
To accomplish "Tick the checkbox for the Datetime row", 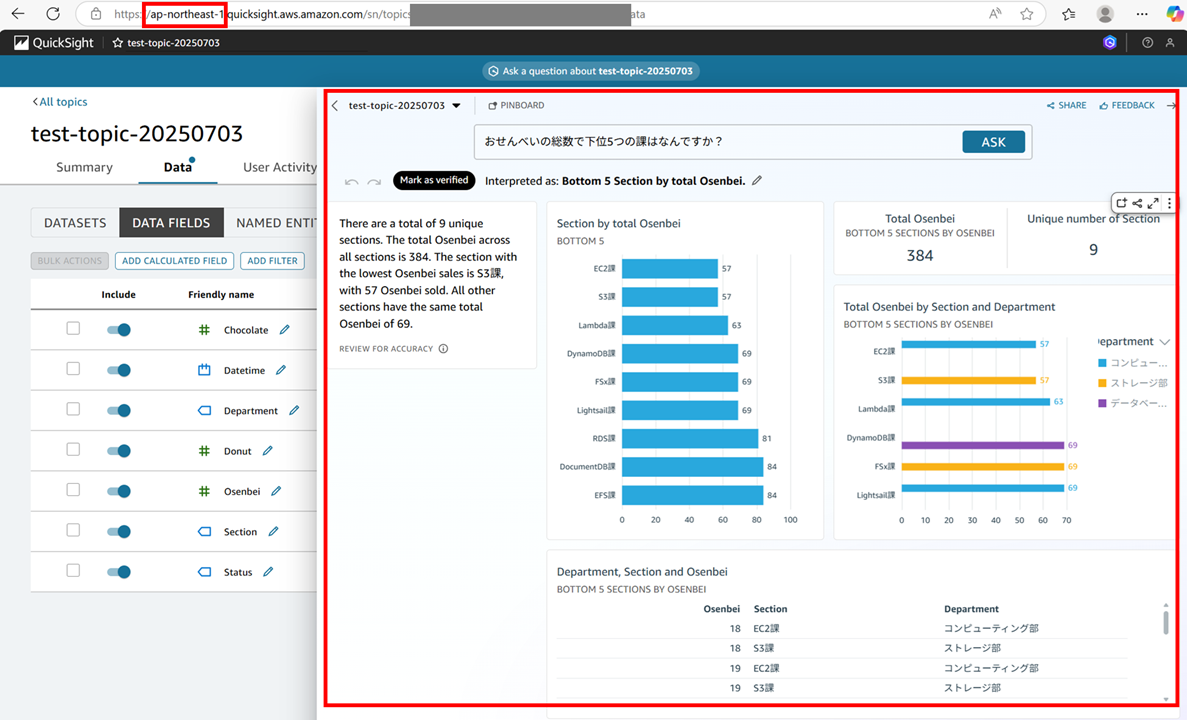I will 73,369.
